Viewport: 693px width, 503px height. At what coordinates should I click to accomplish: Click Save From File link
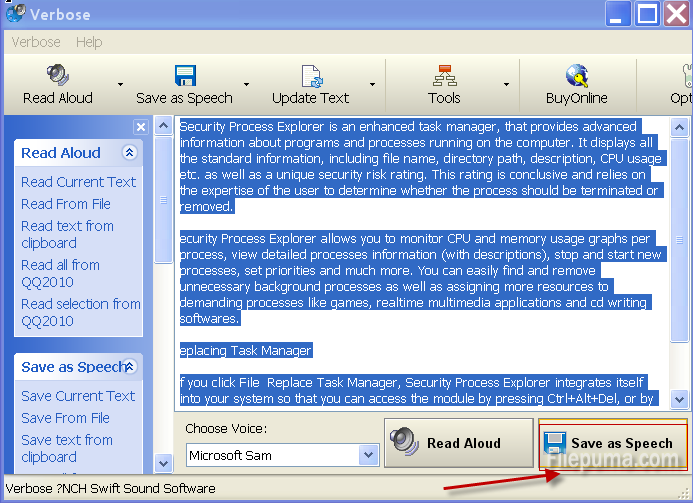[66, 418]
